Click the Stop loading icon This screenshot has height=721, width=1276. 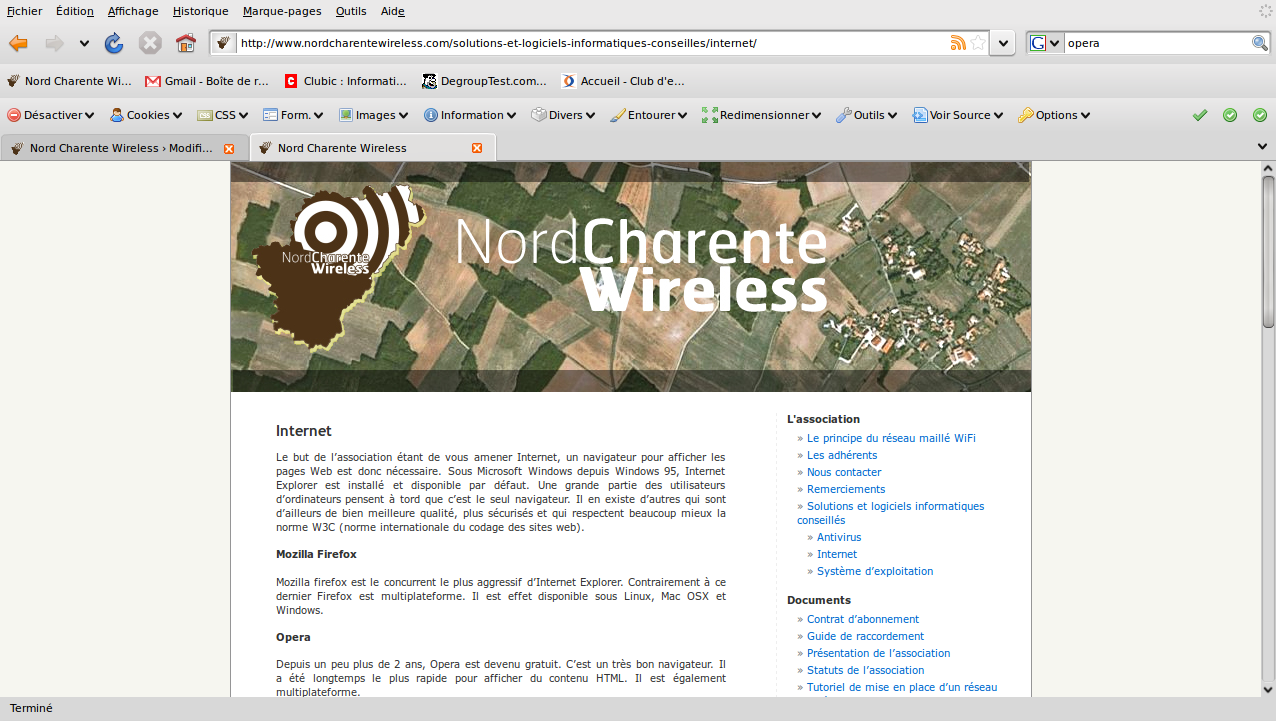(x=150, y=43)
